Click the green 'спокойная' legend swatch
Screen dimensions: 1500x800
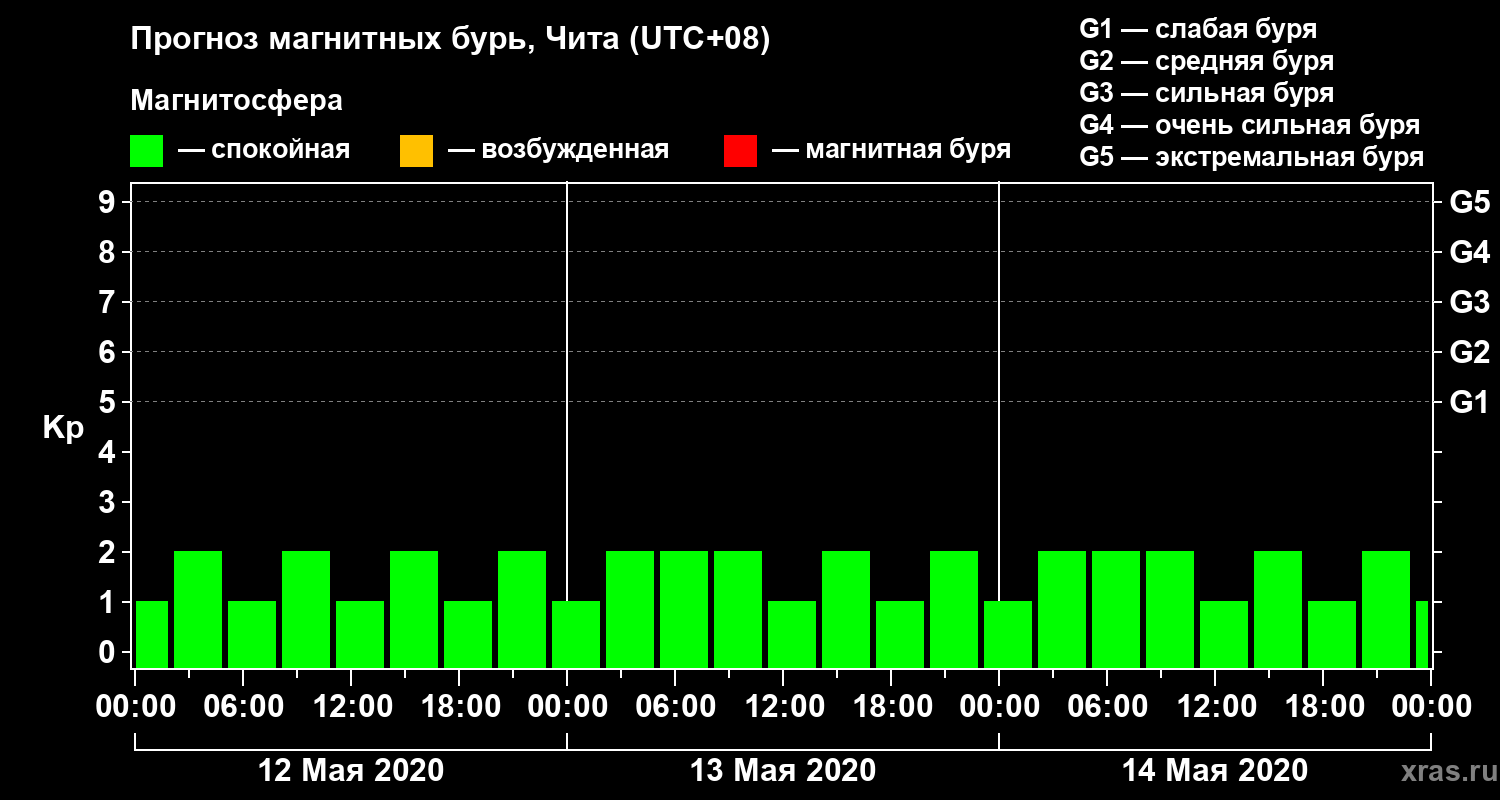tap(147, 151)
